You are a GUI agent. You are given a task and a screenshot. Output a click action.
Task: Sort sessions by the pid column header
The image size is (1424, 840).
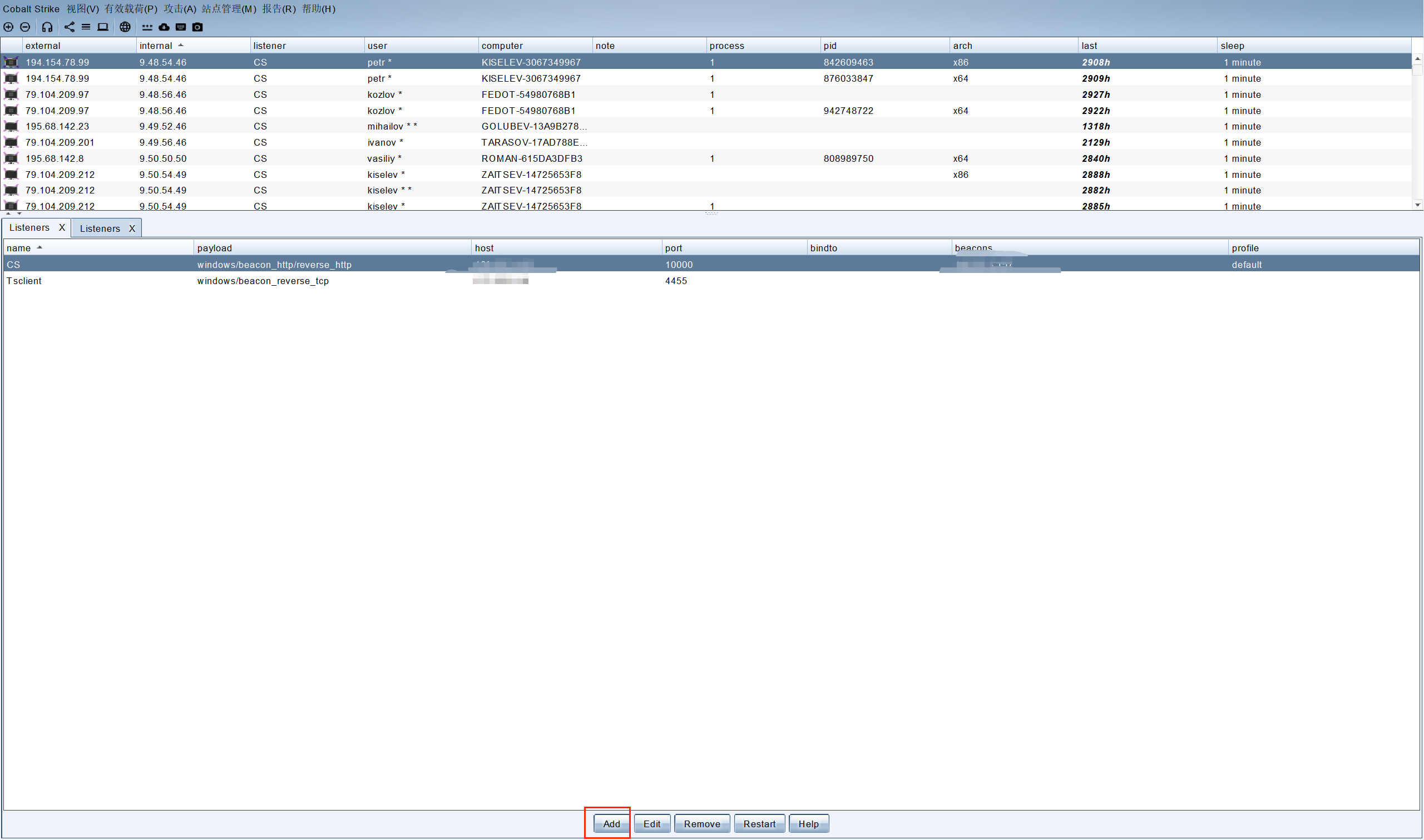coord(885,46)
